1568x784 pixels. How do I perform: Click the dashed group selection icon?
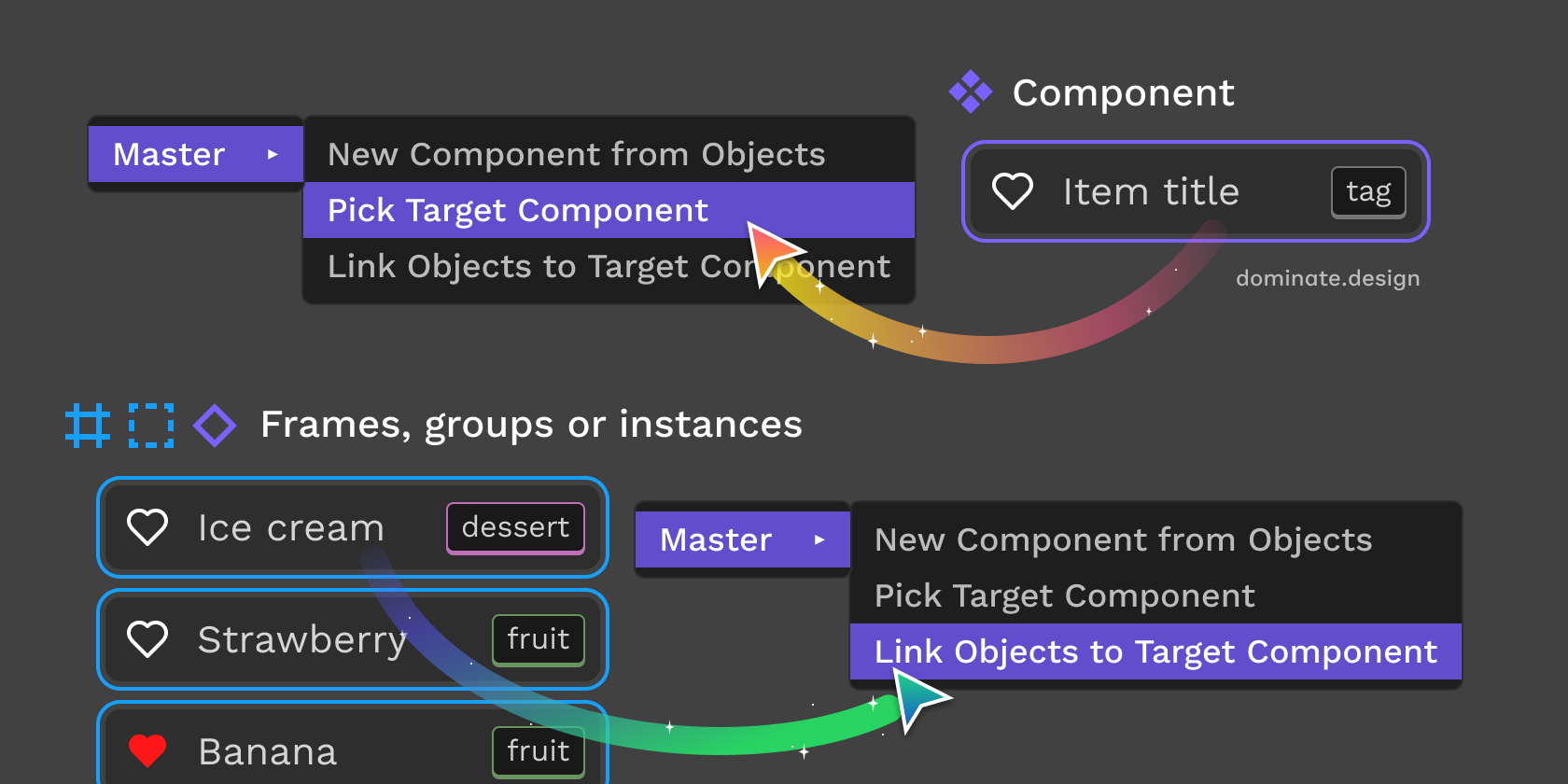pos(151,426)
